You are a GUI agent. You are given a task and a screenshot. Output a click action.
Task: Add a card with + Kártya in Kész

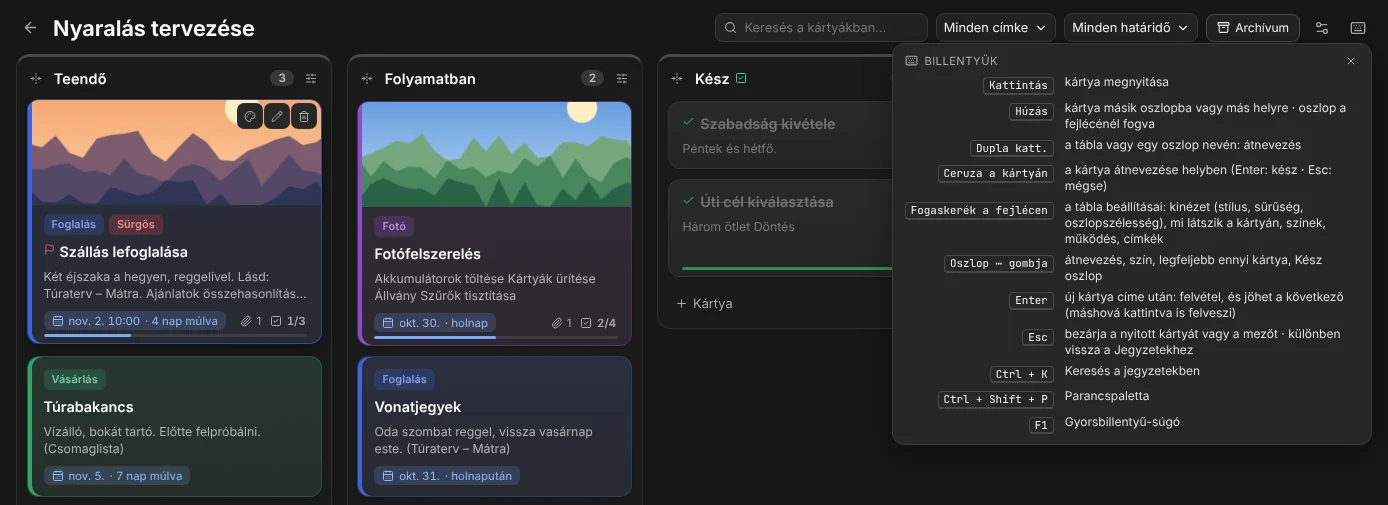[705, 303]
